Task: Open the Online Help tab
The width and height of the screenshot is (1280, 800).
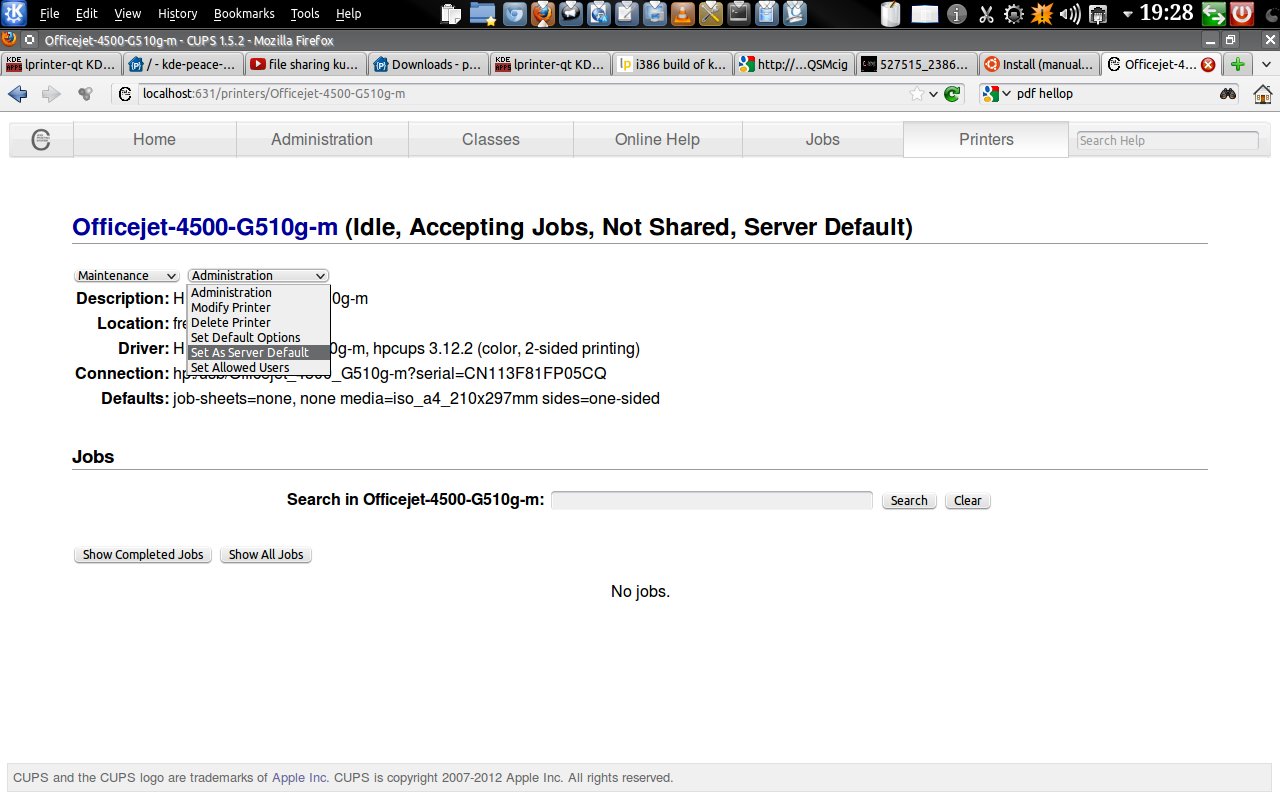Action: 657,140
